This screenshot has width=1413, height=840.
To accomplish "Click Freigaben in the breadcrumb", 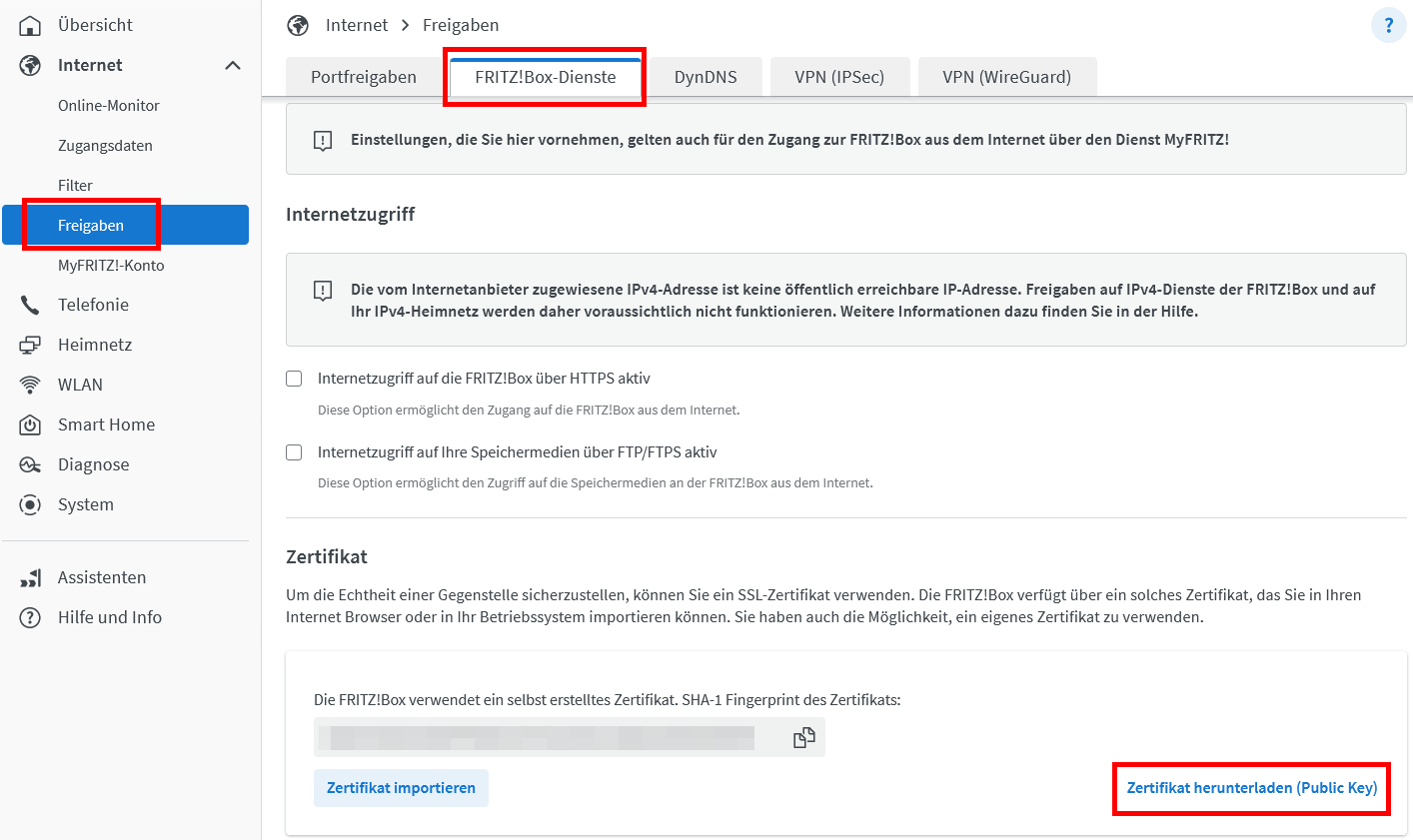I will [461, 25].
